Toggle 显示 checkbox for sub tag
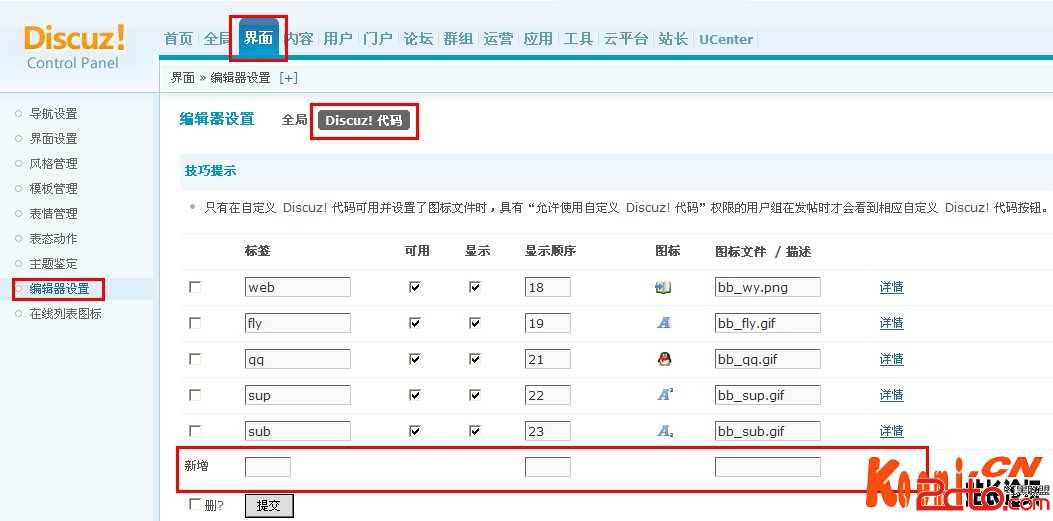 (475, 430)
